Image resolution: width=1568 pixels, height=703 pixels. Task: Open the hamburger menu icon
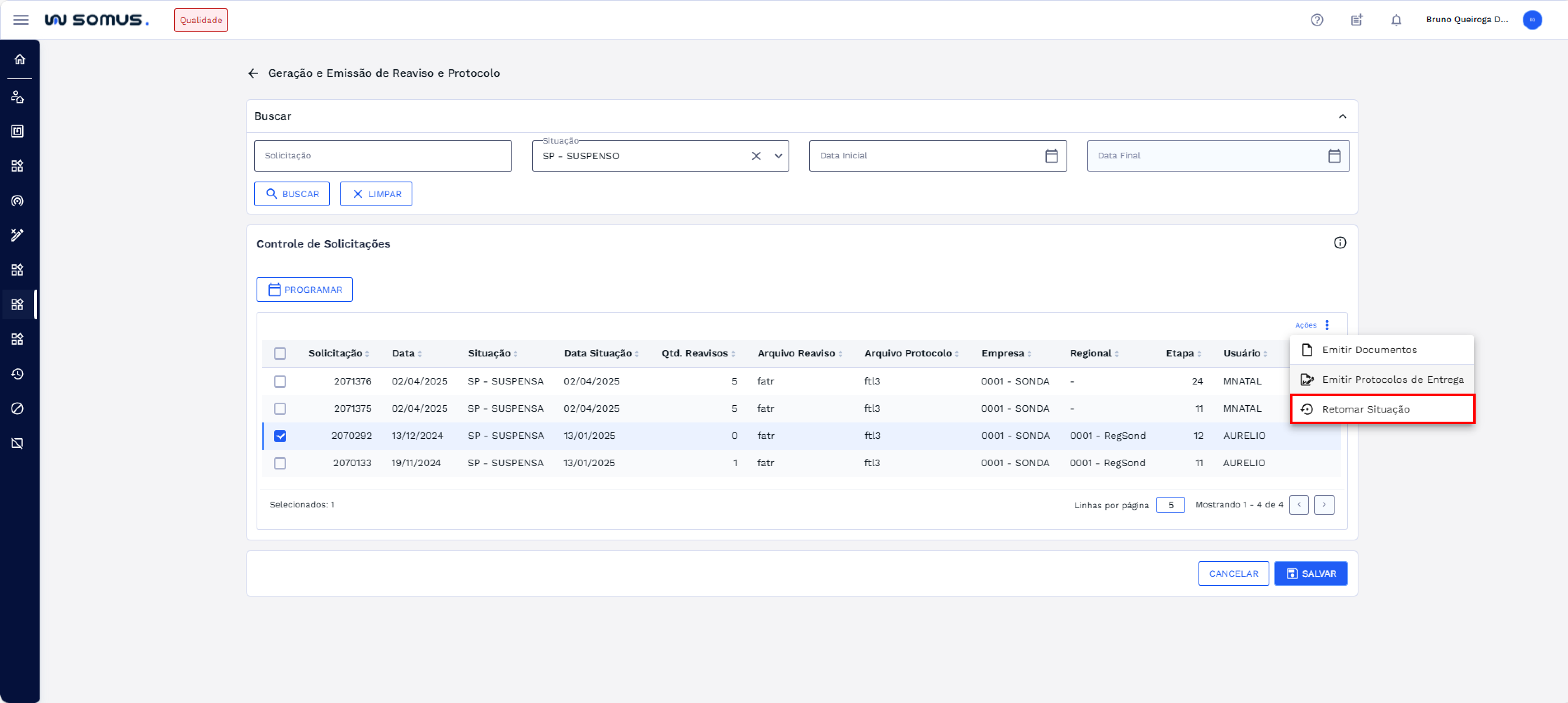coord(21,20)
